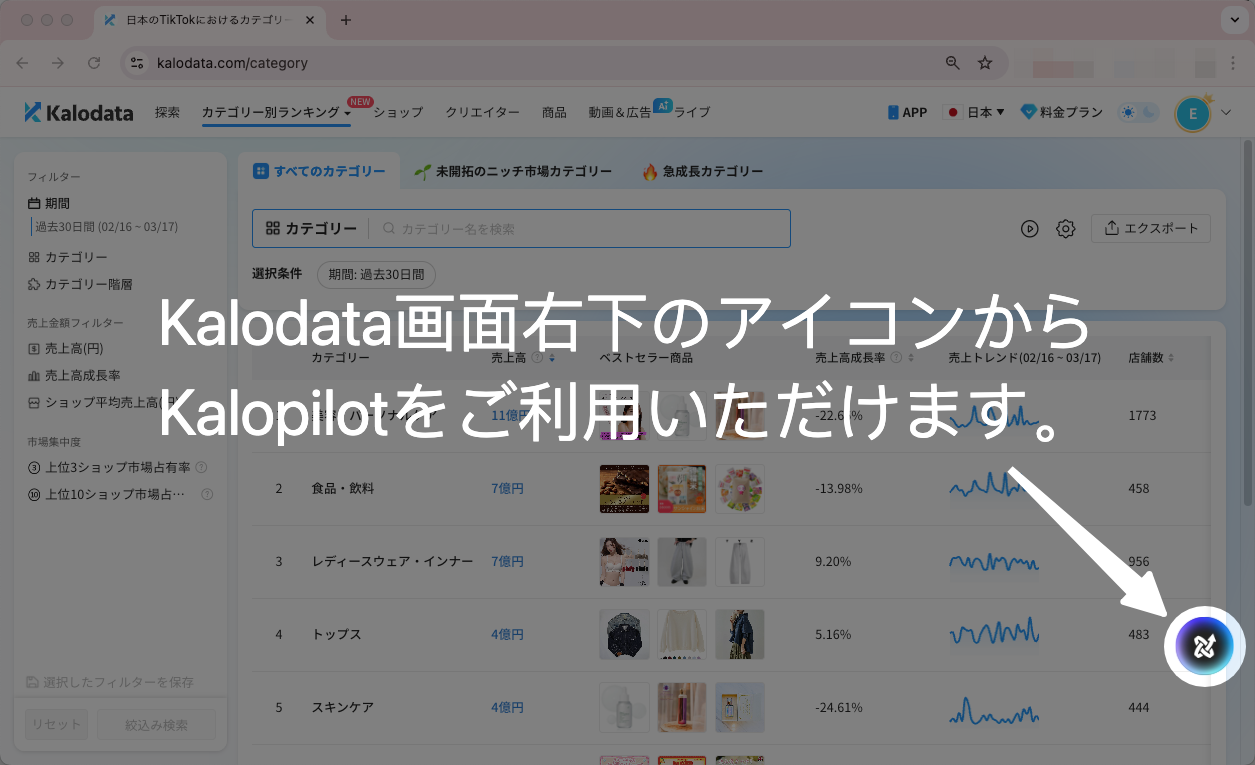
Task: Open the 動画＆広告 nav menu
Action: click(x=620, y=113)
